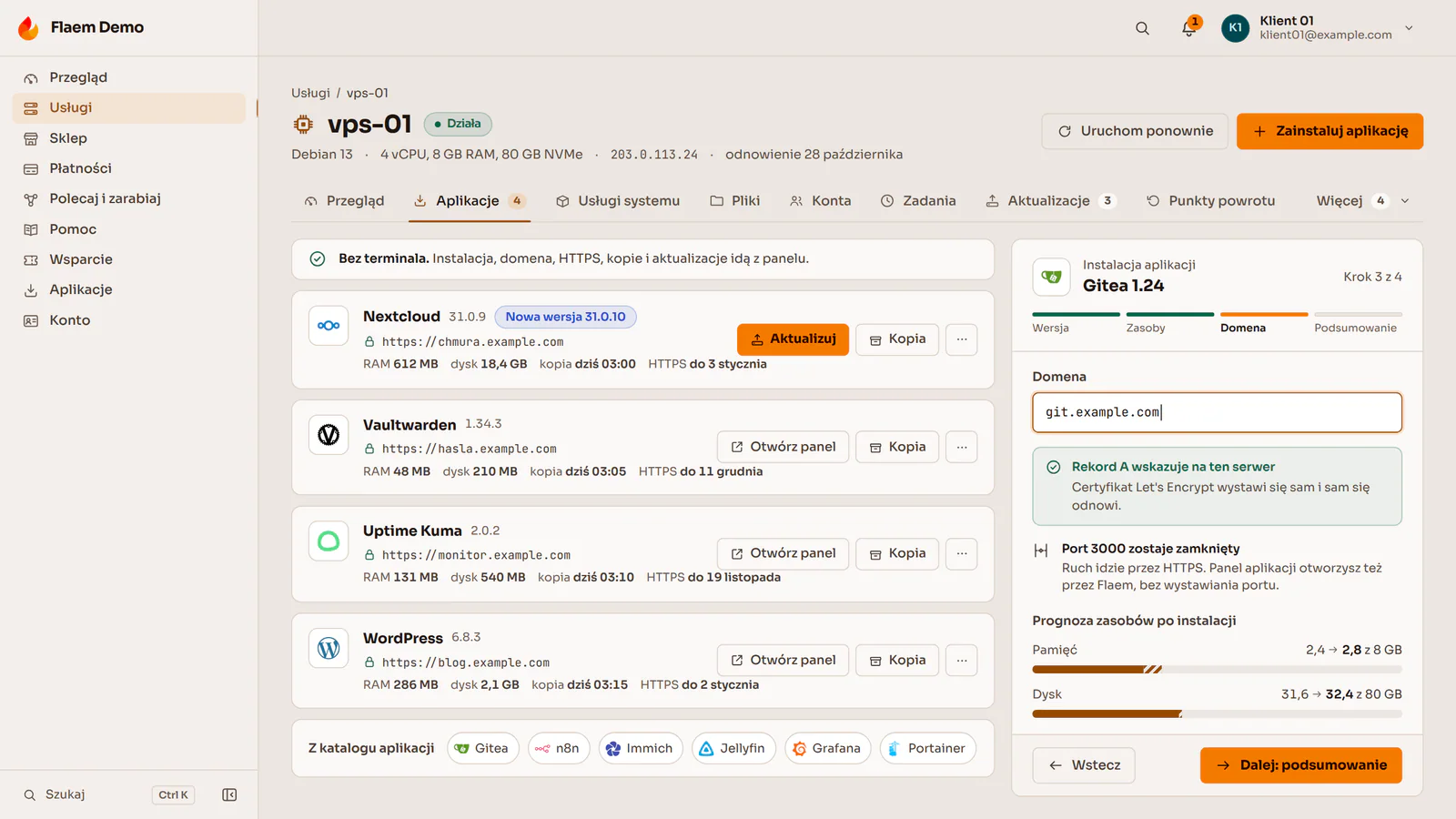This screenshot has height=819, width=1456.
Task: Click Uruchom ponownie button
Action: [x=1135, y=131]
